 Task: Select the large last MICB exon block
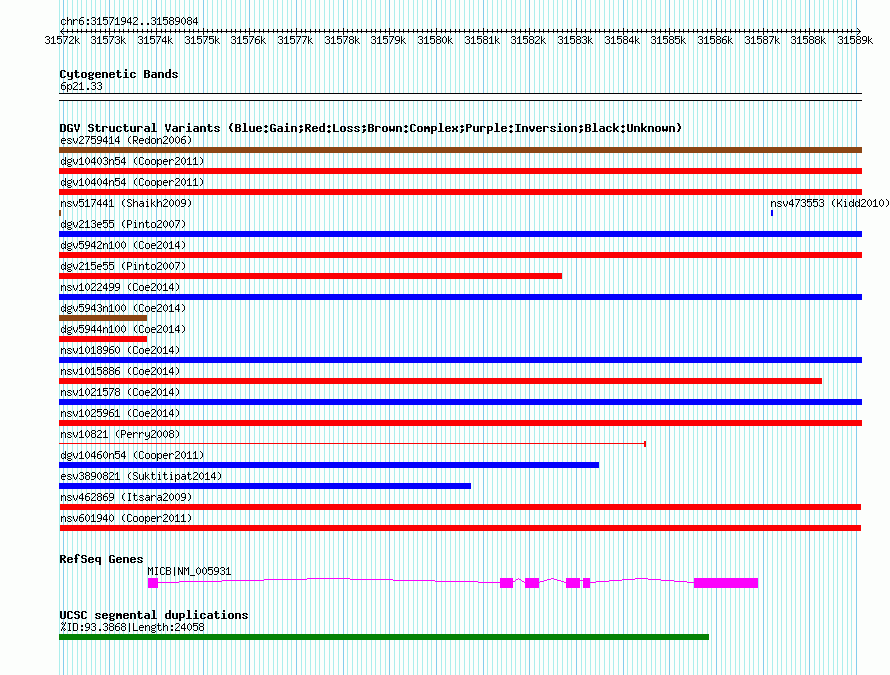coord(726,583)
